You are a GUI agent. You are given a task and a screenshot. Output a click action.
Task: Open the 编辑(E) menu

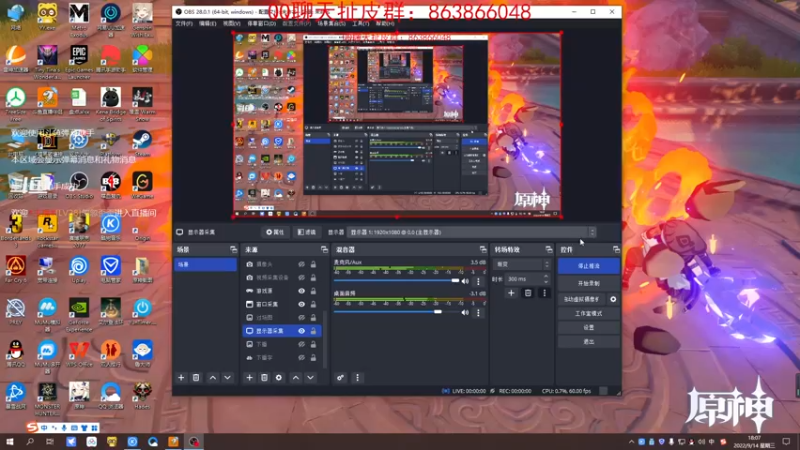208,23
